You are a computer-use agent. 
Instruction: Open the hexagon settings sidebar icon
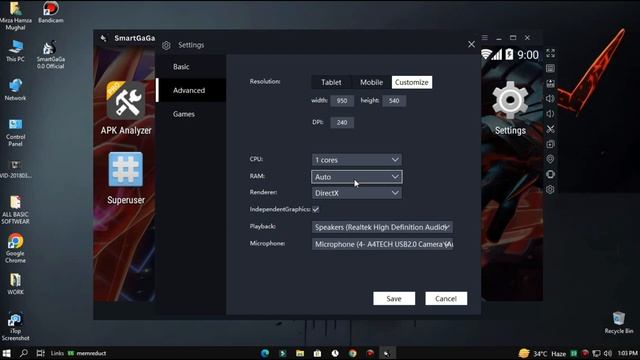(x=550, y=189)
